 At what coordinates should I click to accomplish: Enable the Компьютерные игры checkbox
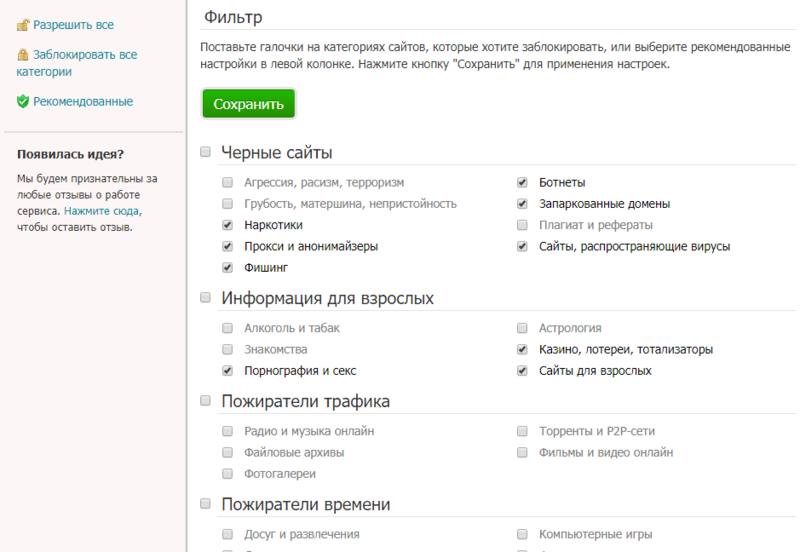point(522,534)
